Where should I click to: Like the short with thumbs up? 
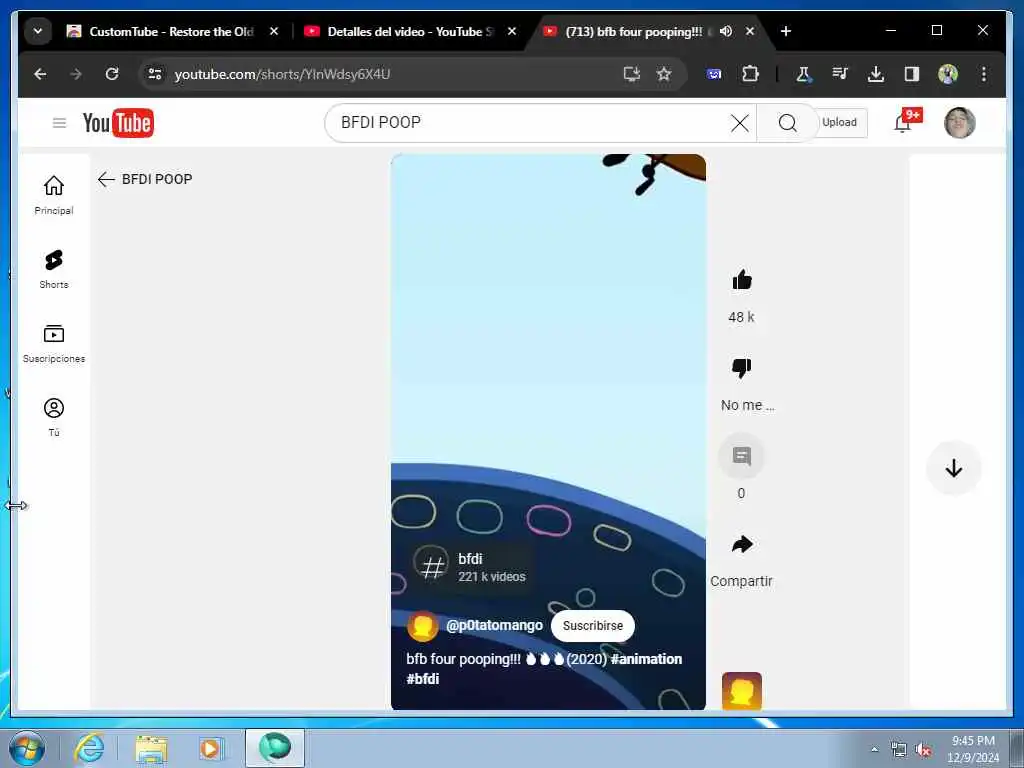(x=741, y=281)
